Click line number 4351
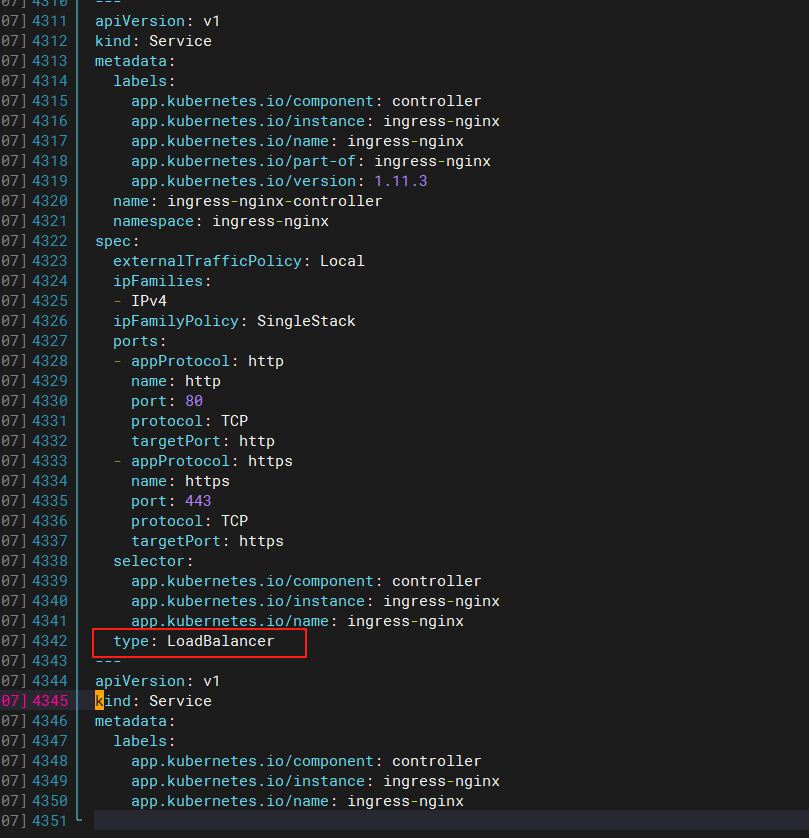Viewport: 809px width, 838px height. point(50,820)
